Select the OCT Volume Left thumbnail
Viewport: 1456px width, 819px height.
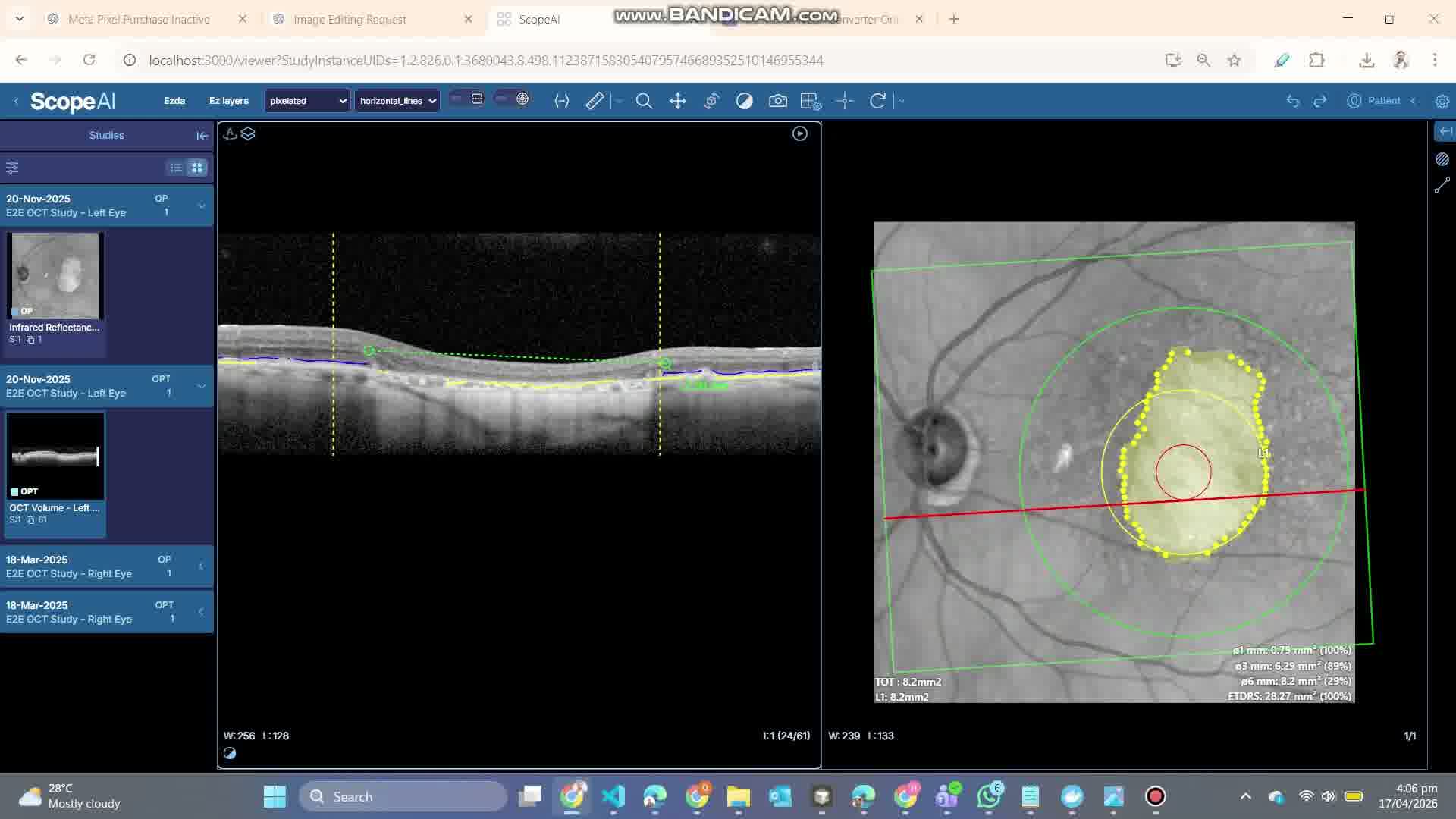55,457
